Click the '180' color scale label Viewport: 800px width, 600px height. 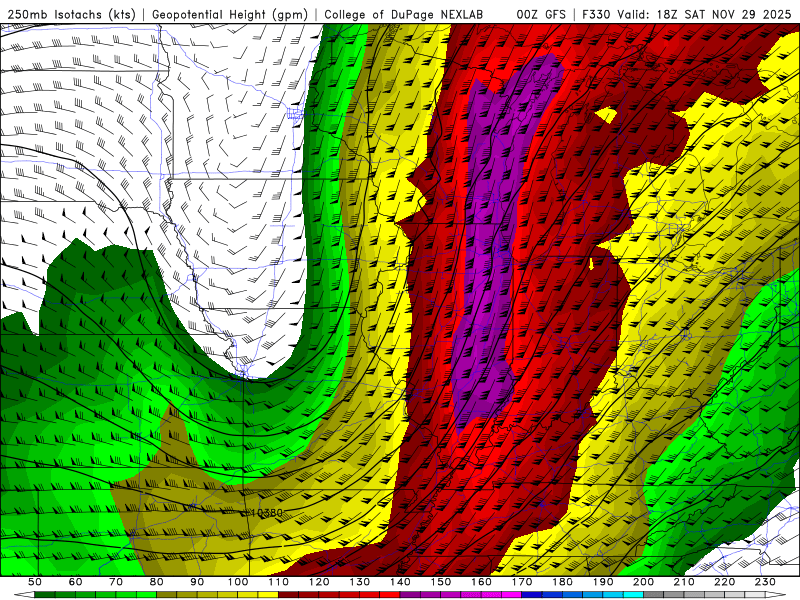(562, 582)
